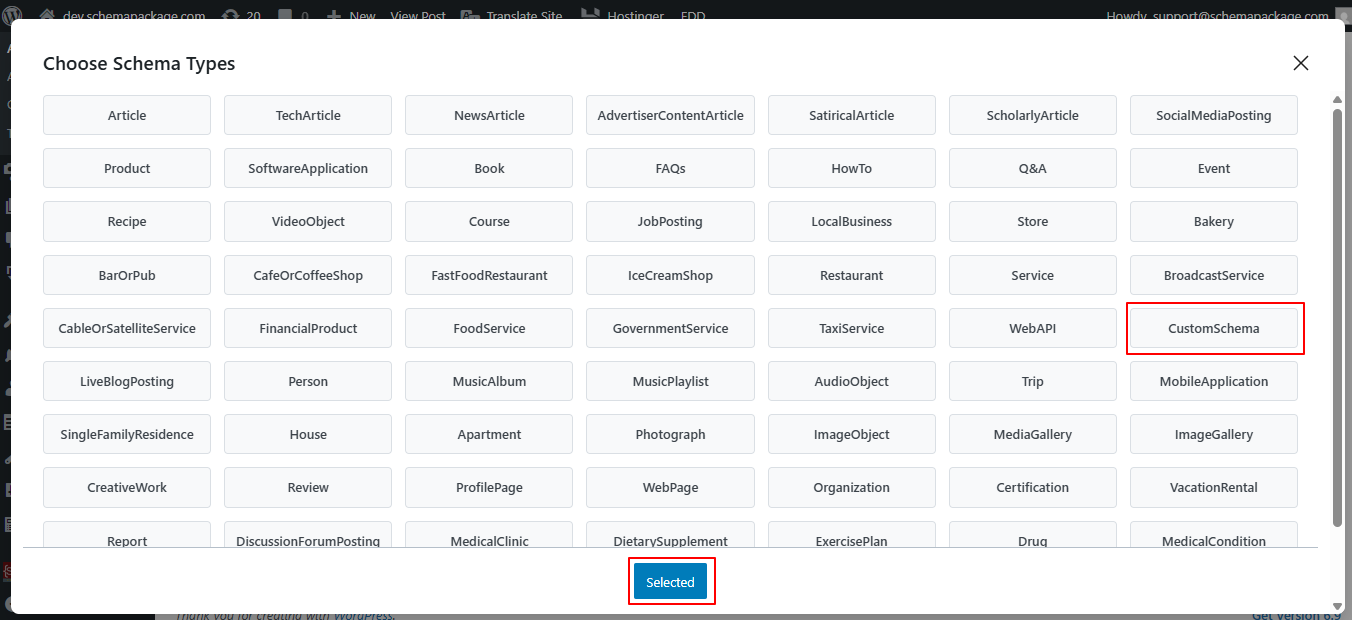
Task: Select the FAQs schema type
Action: coord(670,168)
